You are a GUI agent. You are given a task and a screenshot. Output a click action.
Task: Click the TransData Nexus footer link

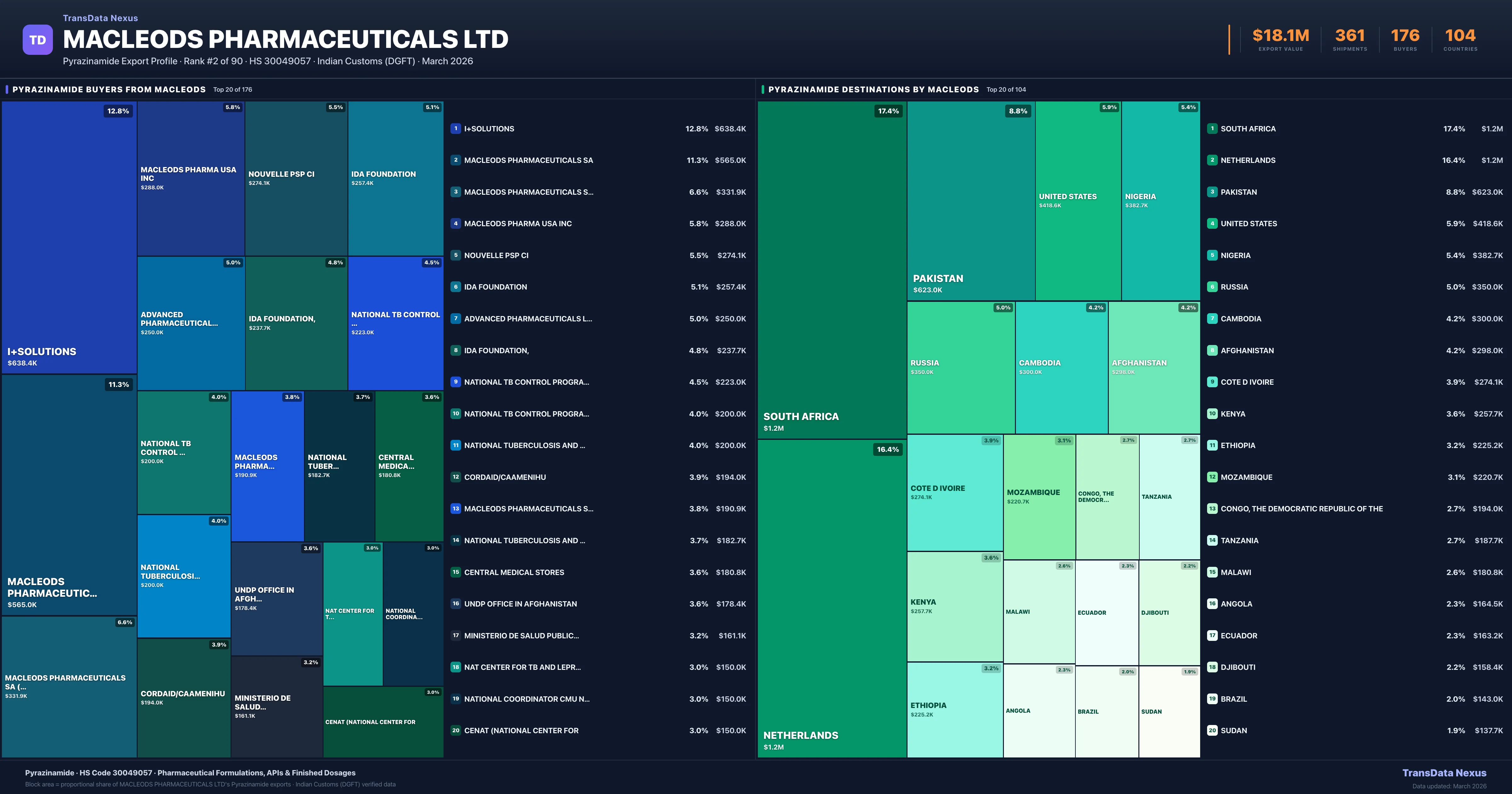coord(1444,773)
